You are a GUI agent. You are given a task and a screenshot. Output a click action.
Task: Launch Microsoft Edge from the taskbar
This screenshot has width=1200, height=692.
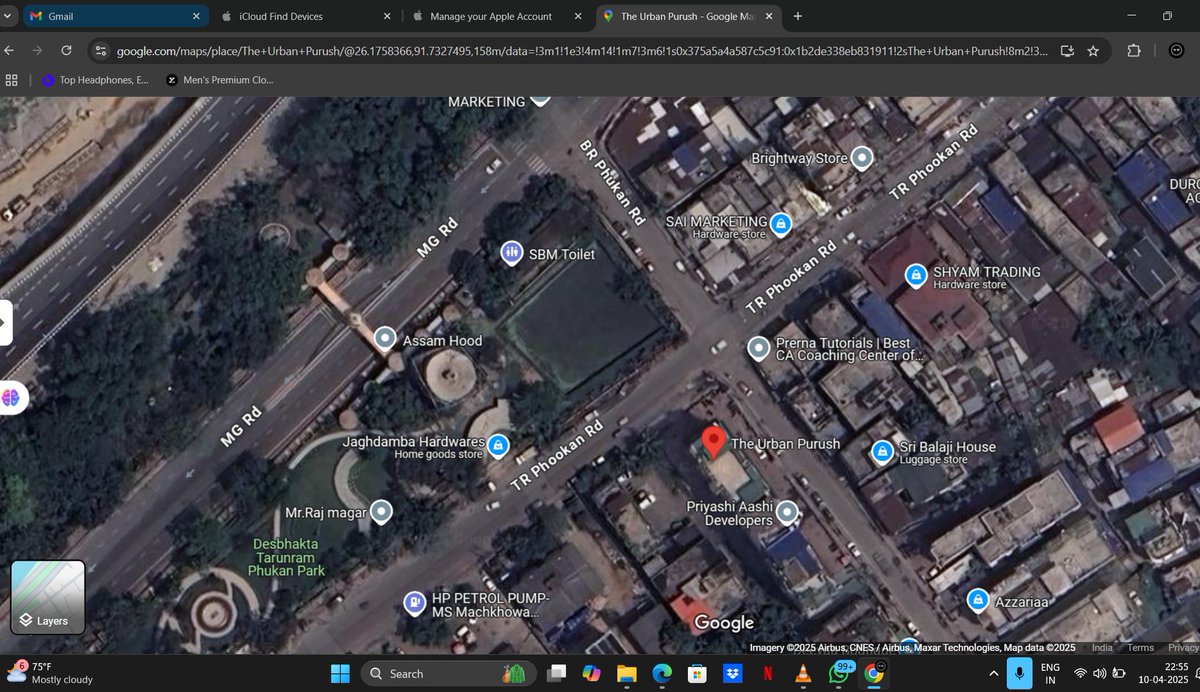[x=662, y=673]
